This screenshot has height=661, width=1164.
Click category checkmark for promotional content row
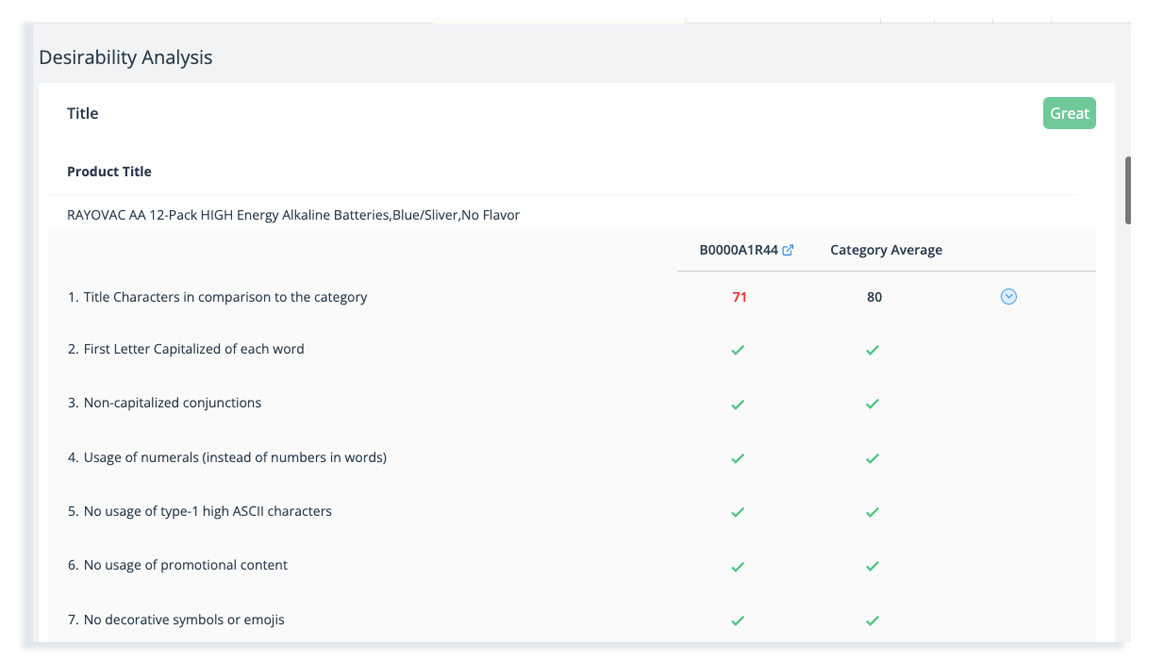tap(872, 567)
